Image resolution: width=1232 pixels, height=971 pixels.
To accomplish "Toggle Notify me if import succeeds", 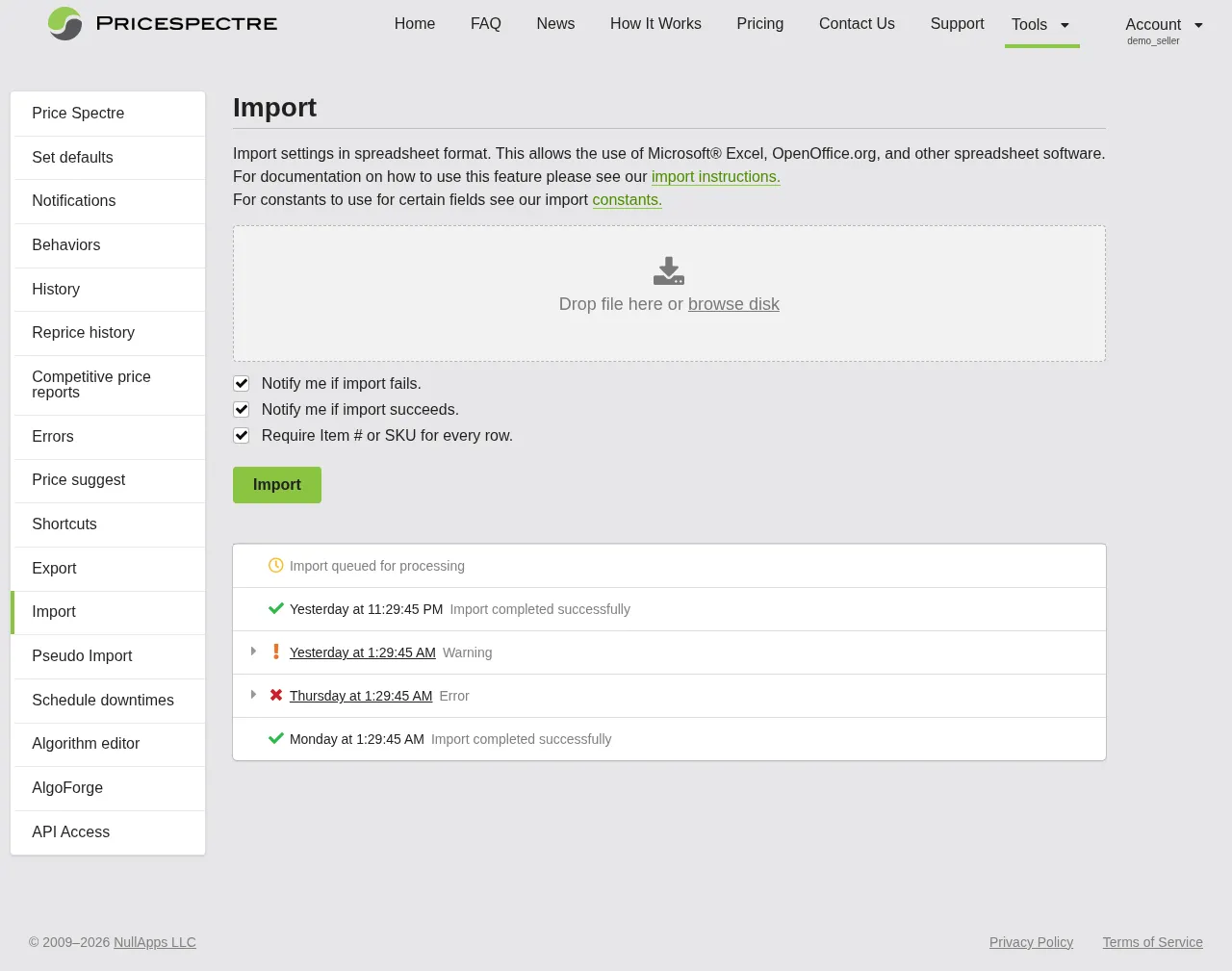I will 241,409.
